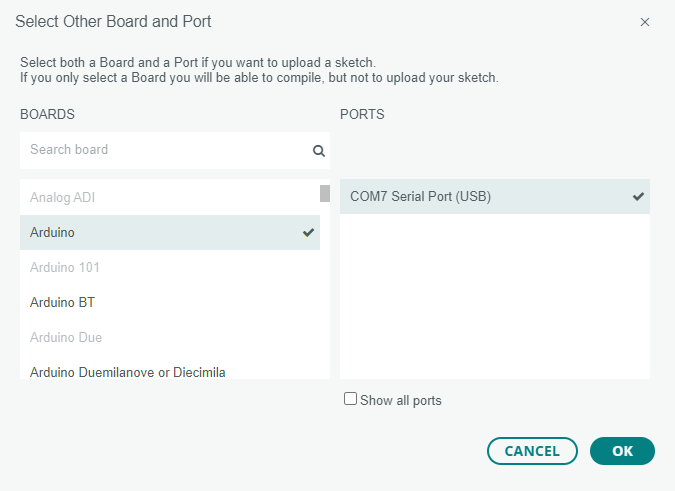The width and height of the screenshot is (675, 491).
Task: Click the BOARDS section heading
Action: (x=47, y=114)
